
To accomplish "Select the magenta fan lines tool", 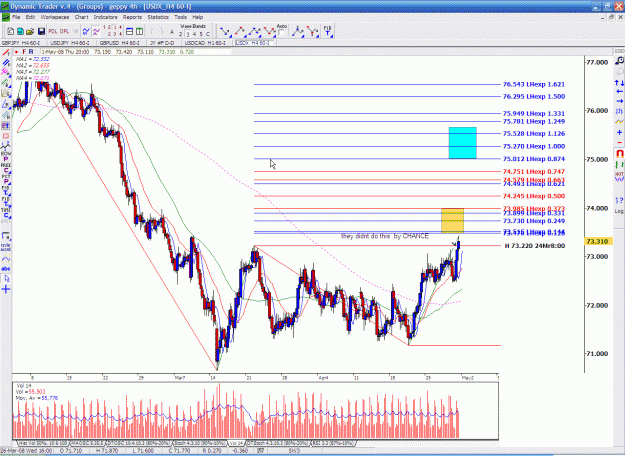I will 6,72.
